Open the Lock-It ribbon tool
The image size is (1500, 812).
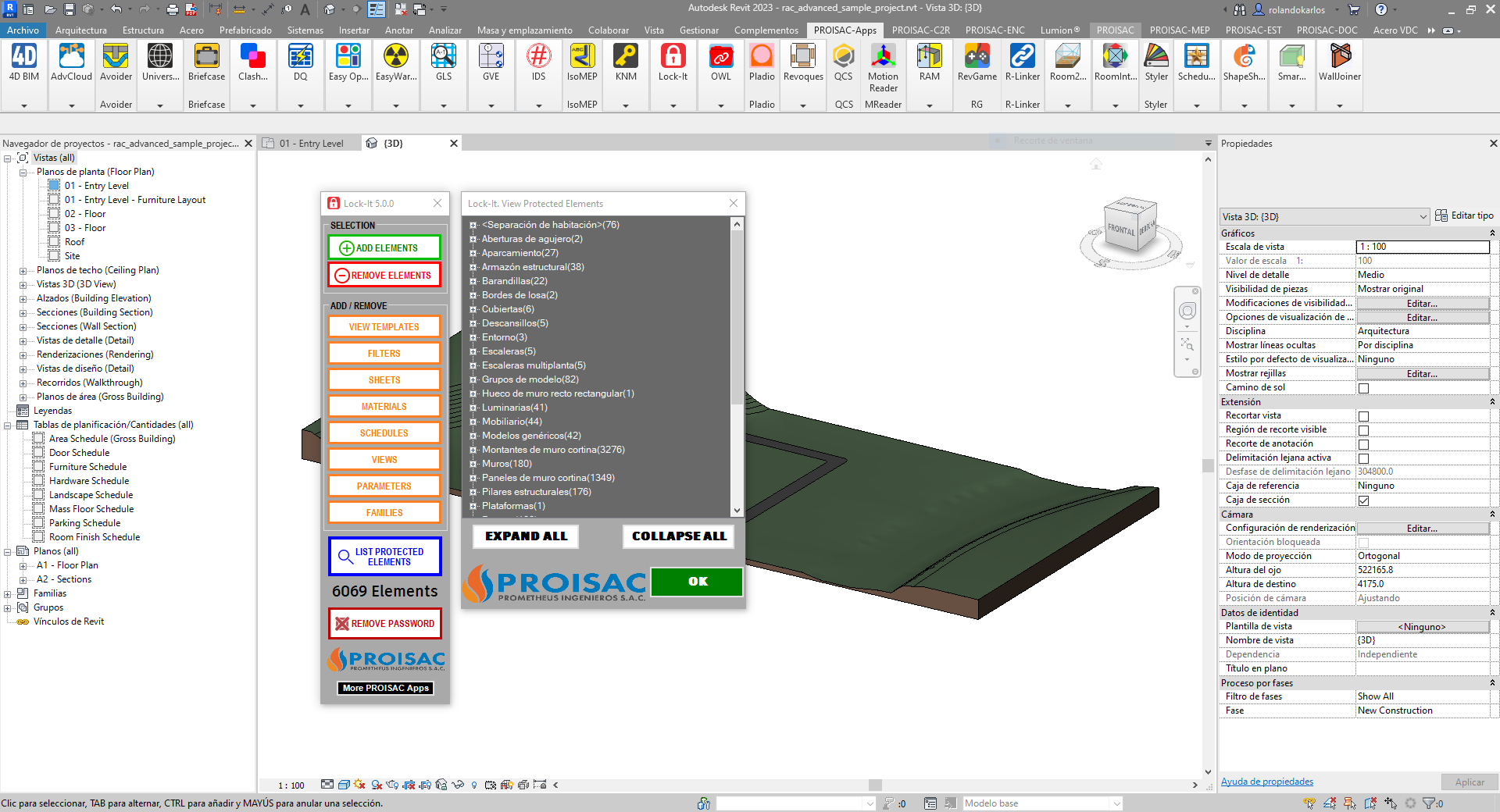coord(673,62)
